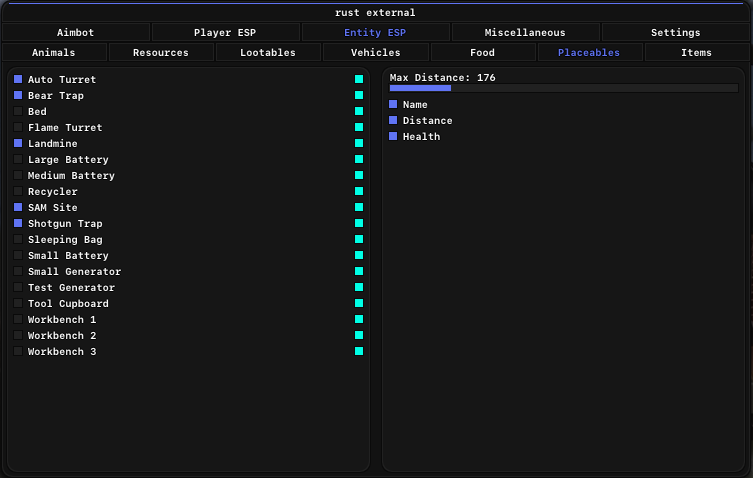Open the Vehicles sub-tab
The height and width of the screenshot is (478, 753).
pyautogui.click(x=376, y=52)
